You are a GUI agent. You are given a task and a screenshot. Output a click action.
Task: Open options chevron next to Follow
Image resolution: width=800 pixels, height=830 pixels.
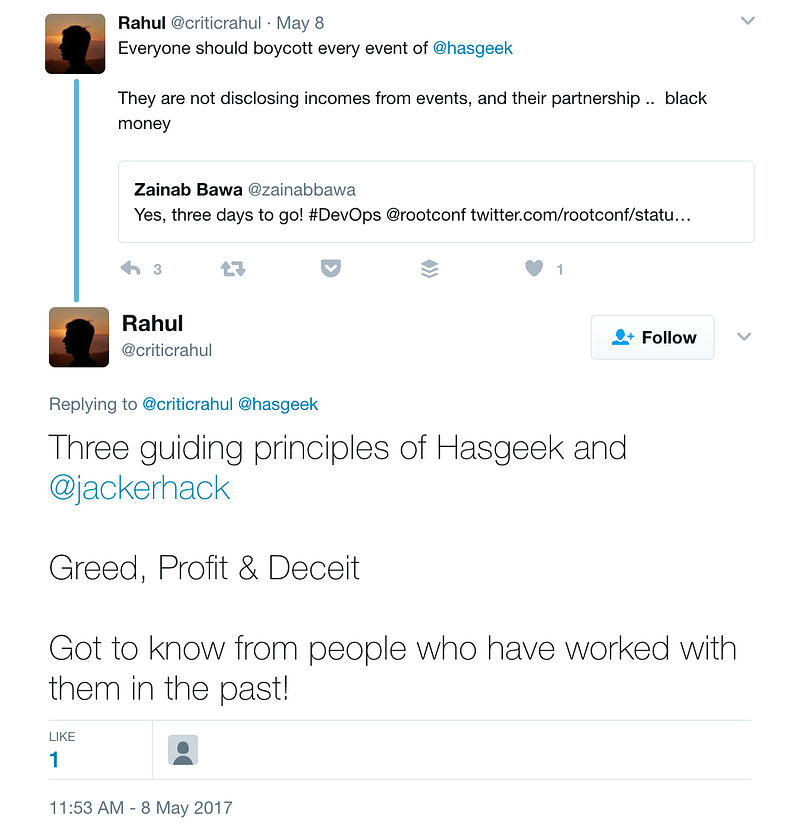pos(744,337)
